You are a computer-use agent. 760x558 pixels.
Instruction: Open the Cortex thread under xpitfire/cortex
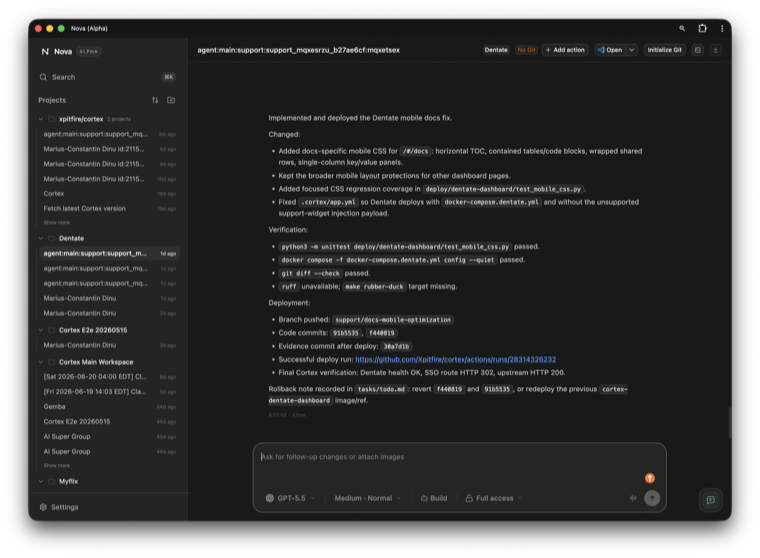pyautogui.click(x=110, y=193)
